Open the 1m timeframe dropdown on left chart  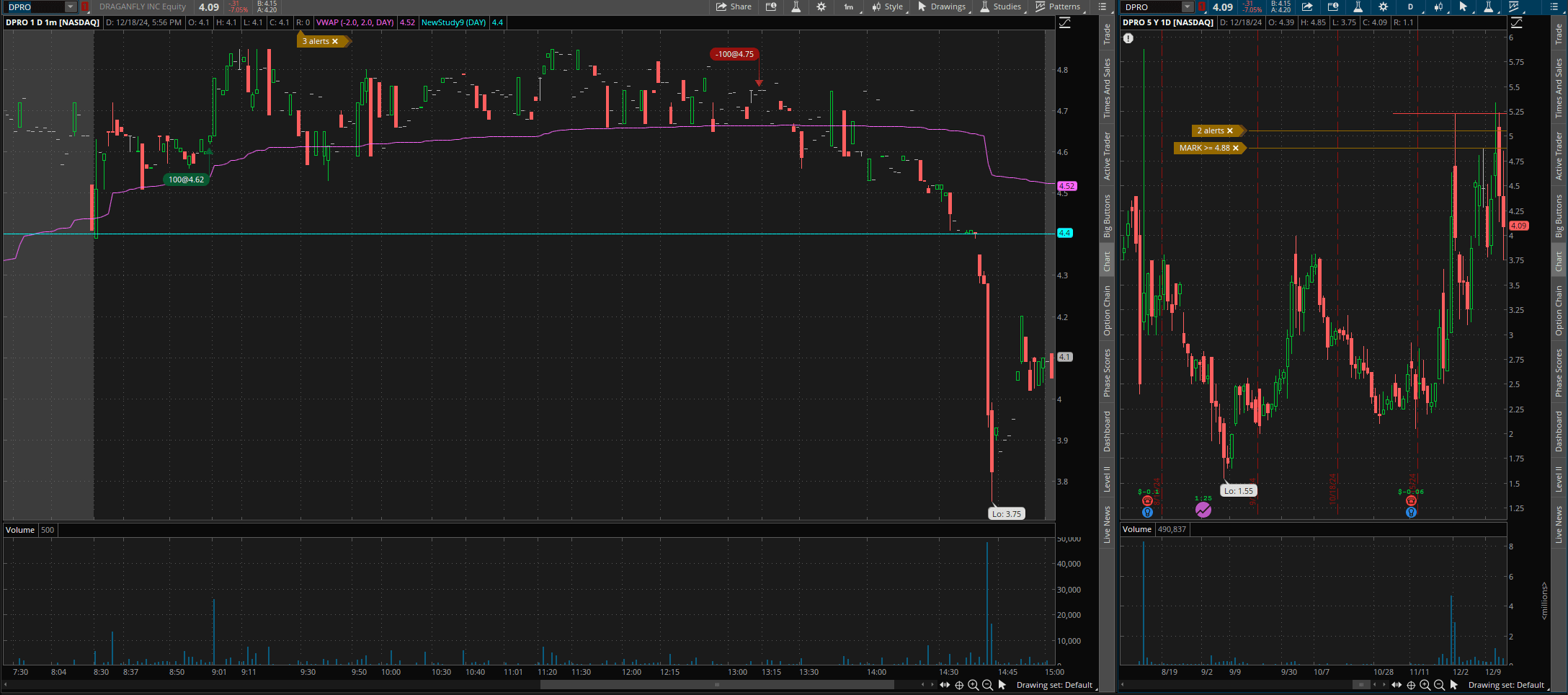pos(849,6)
